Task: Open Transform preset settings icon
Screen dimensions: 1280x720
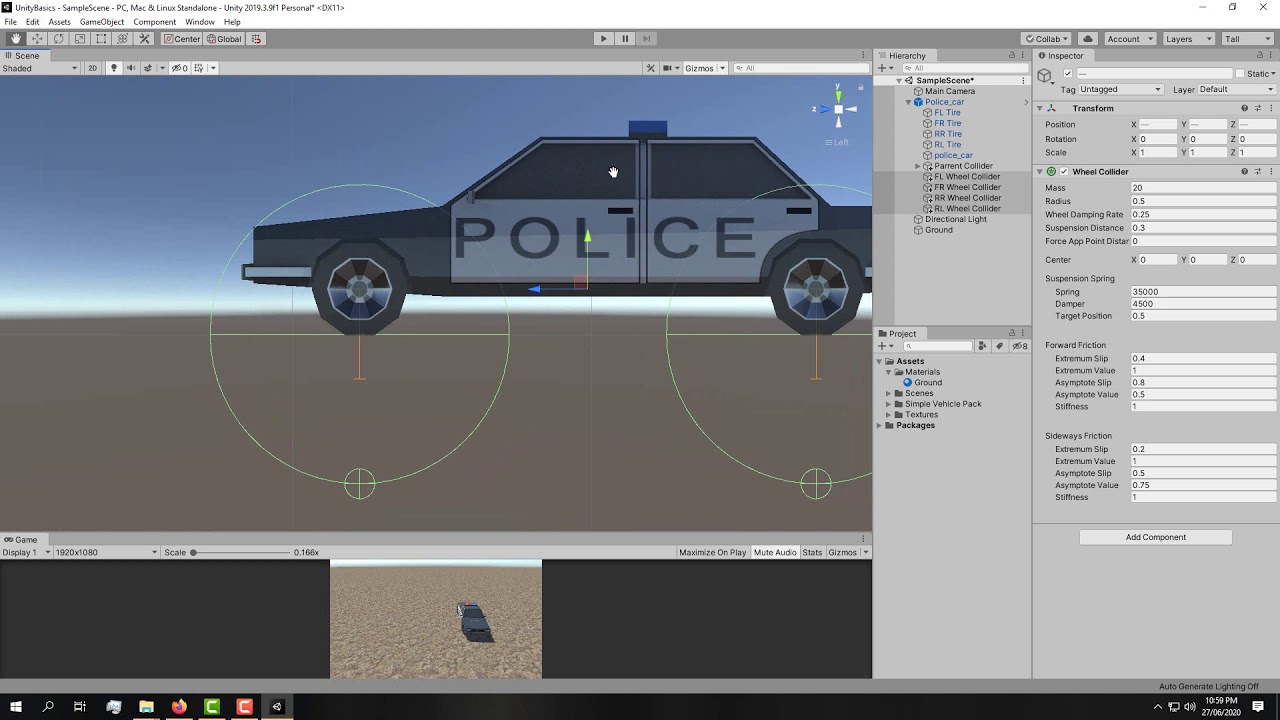Action: (x=1257, y=108)
